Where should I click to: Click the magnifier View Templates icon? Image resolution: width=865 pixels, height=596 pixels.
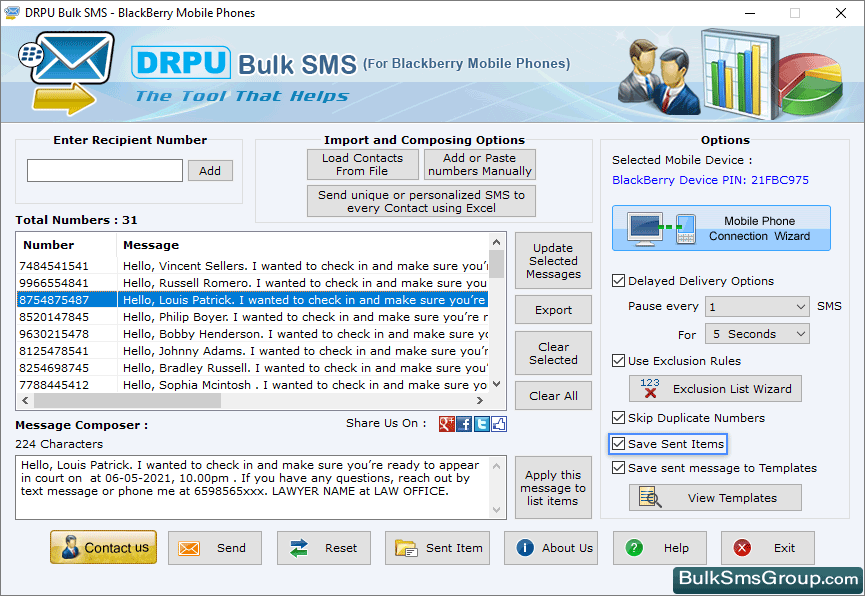(650, 497)
